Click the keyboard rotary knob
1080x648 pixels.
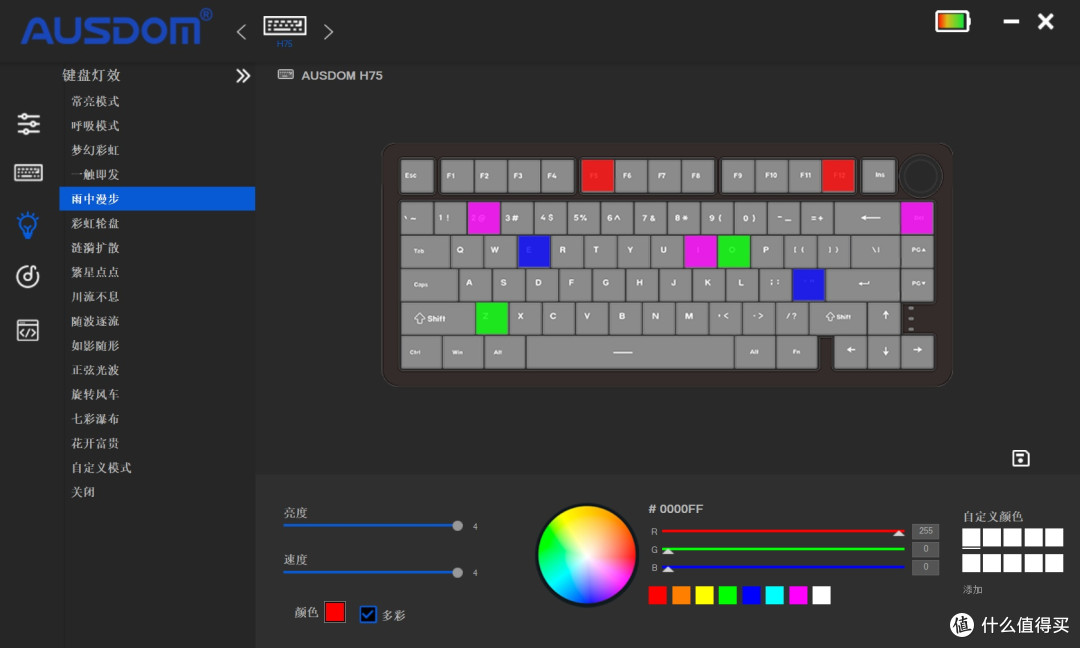point(920,176)
